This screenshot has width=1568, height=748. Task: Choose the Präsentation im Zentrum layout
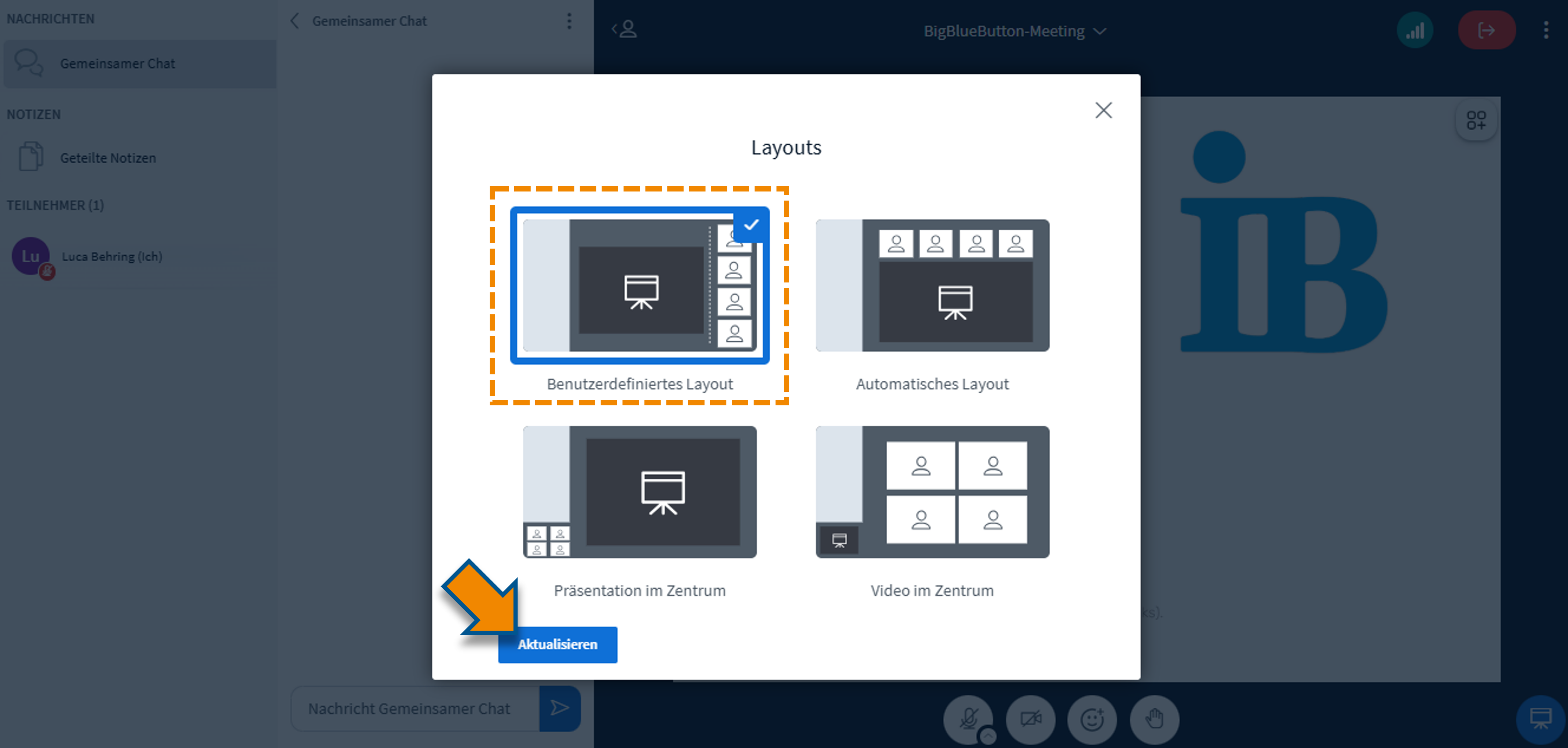click(x=639, y=492)
